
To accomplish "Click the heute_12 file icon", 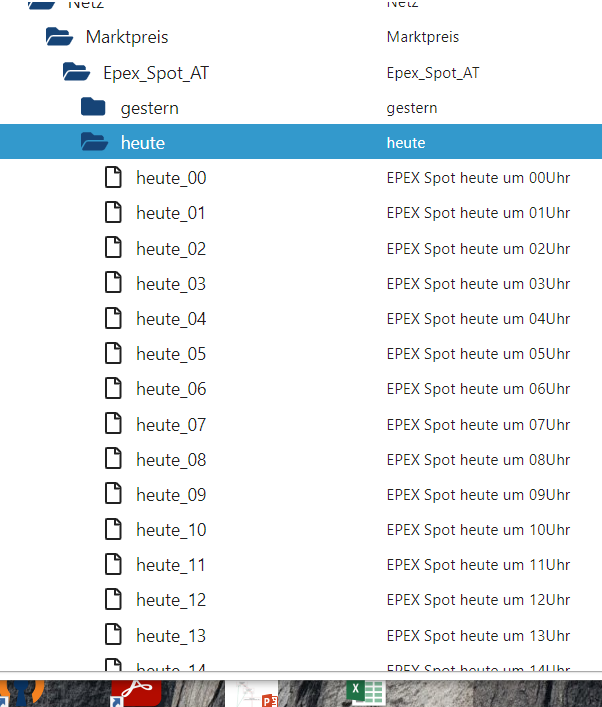I will [113, 600].
